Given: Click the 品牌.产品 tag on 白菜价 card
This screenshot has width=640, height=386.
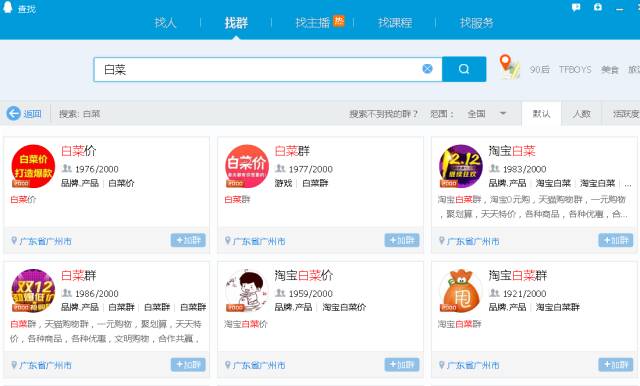Looking at the screenshot, I should click(x=80, y=183).
